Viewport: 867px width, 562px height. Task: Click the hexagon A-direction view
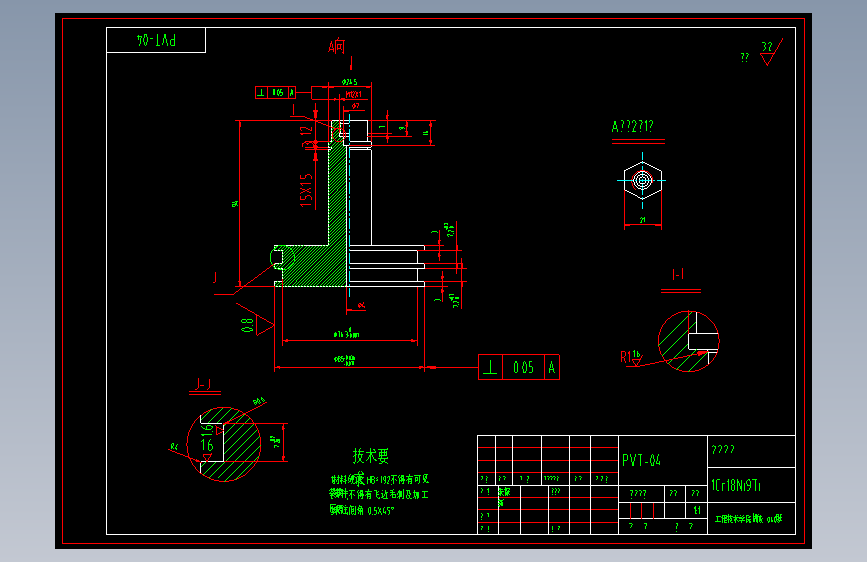pos(643,180)
